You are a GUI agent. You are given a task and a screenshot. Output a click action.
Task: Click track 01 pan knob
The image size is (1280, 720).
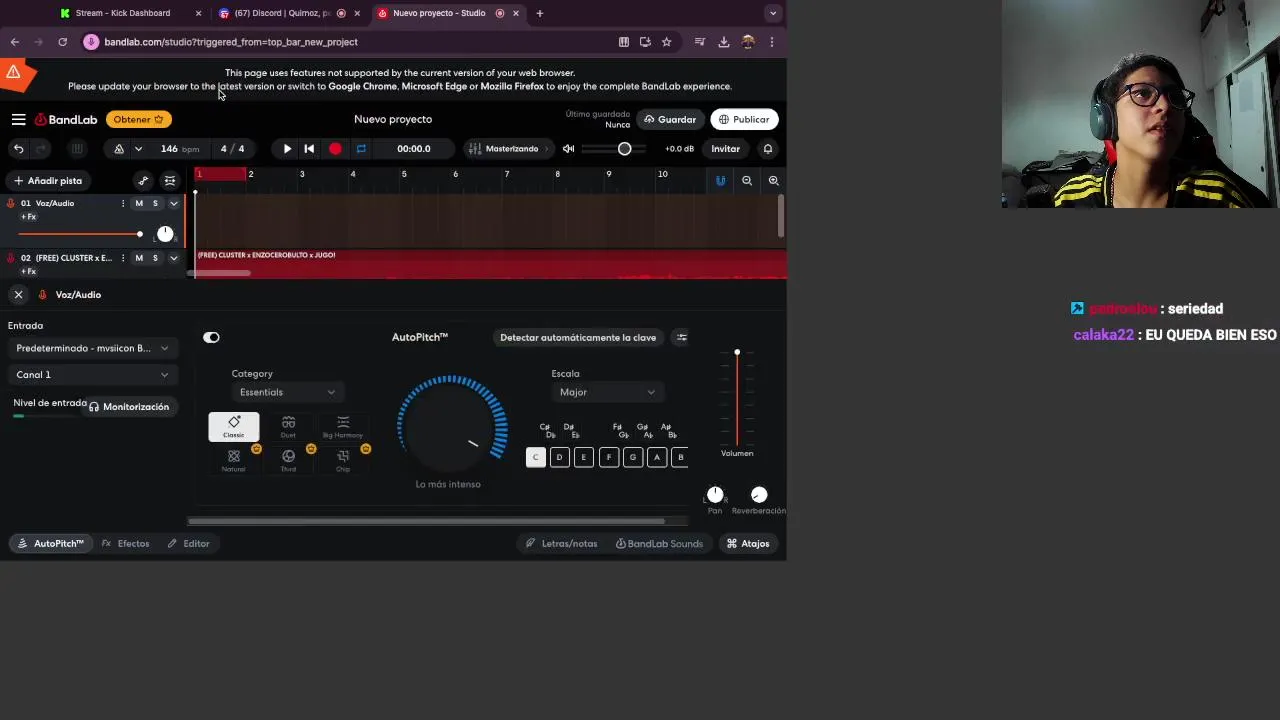pyautogui.click(x=165, y=234)
